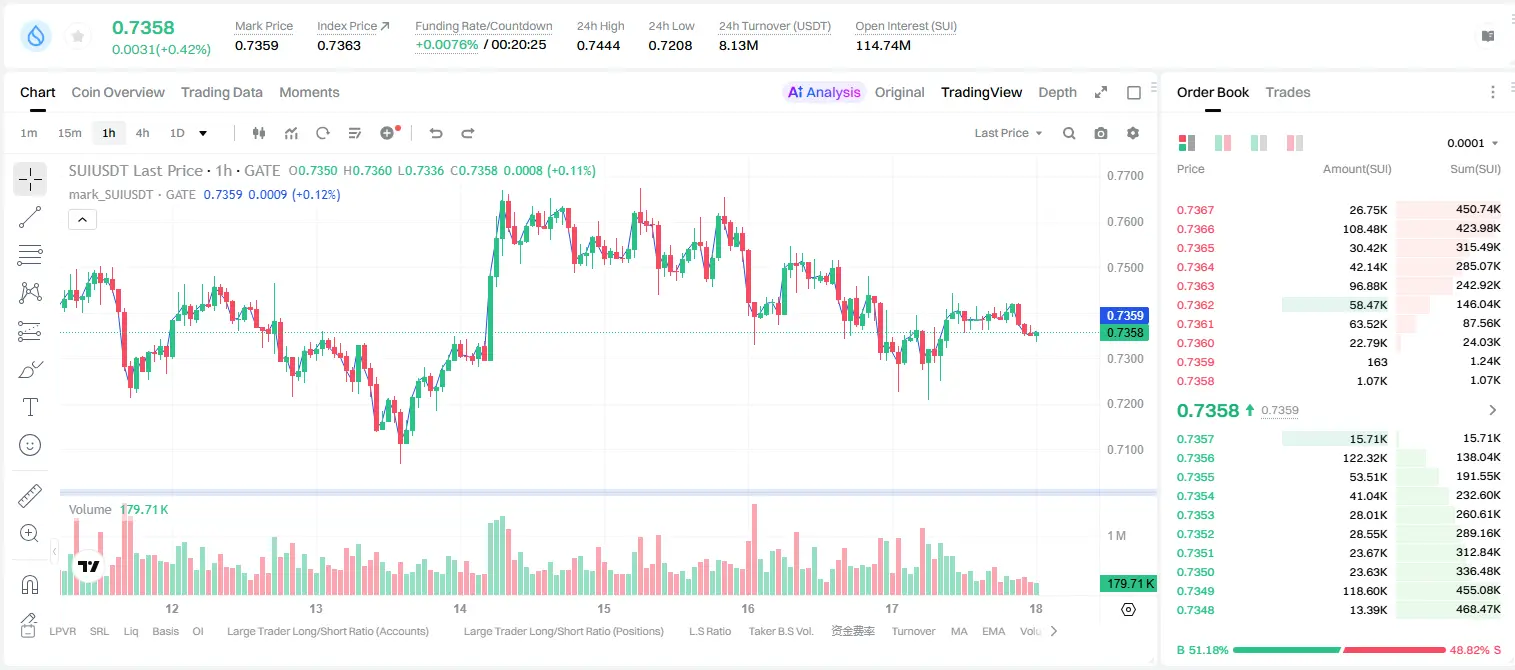This screenshot has width=1515, height=670.
Task: Activate the AI Analysis button
Action: click(x=824, y=92)
